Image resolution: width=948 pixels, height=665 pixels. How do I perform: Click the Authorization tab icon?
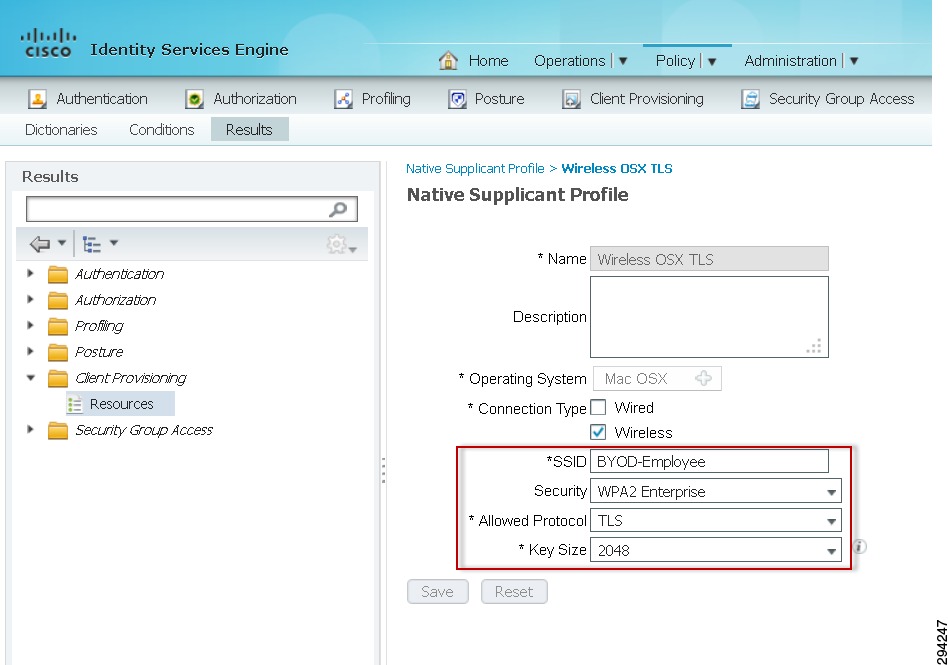(194, 99)
